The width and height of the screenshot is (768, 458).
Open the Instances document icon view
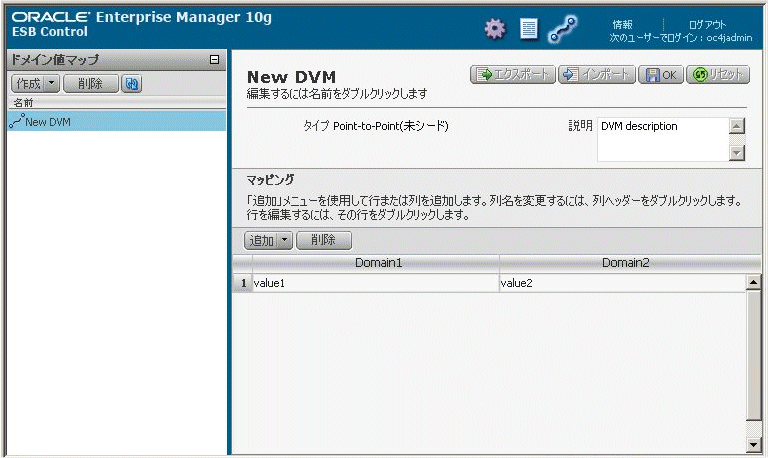[528, 29]
